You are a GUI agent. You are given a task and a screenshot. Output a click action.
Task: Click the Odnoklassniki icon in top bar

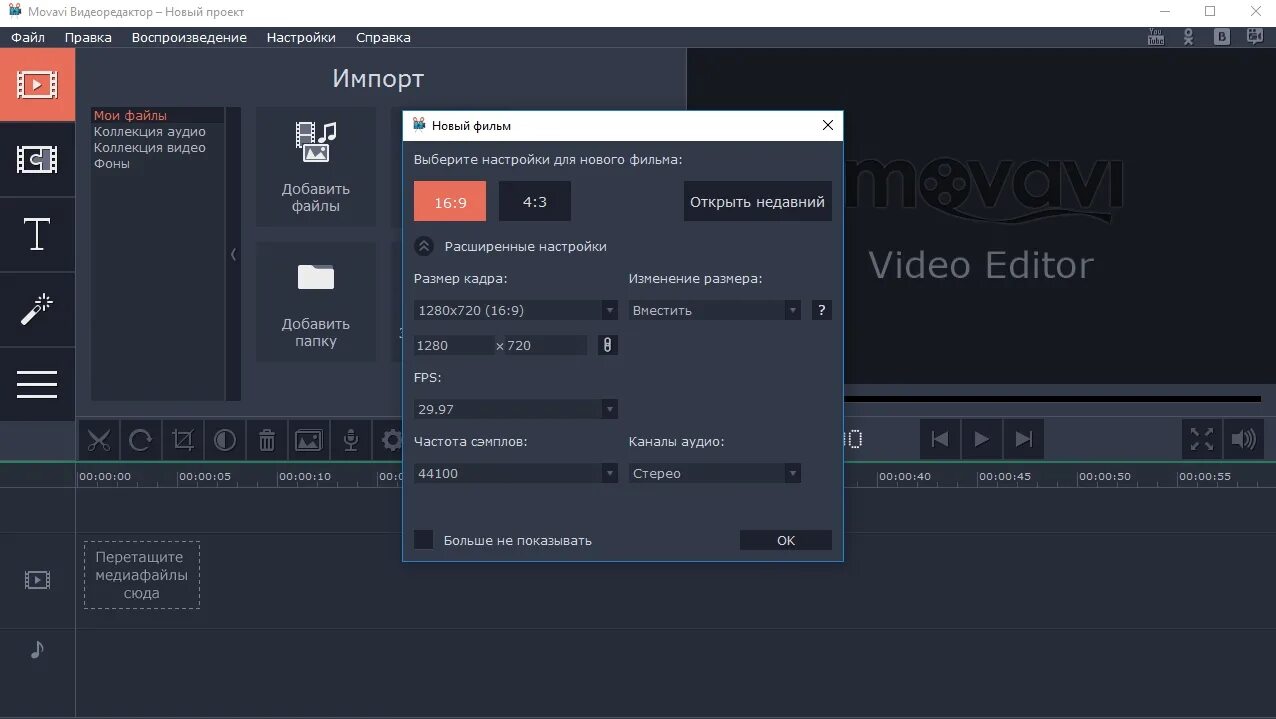tap(1188, 37)
